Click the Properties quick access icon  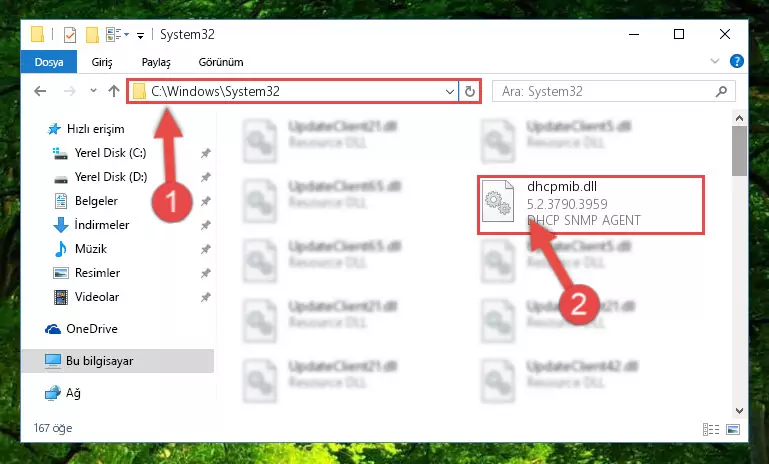click(70, 35)
